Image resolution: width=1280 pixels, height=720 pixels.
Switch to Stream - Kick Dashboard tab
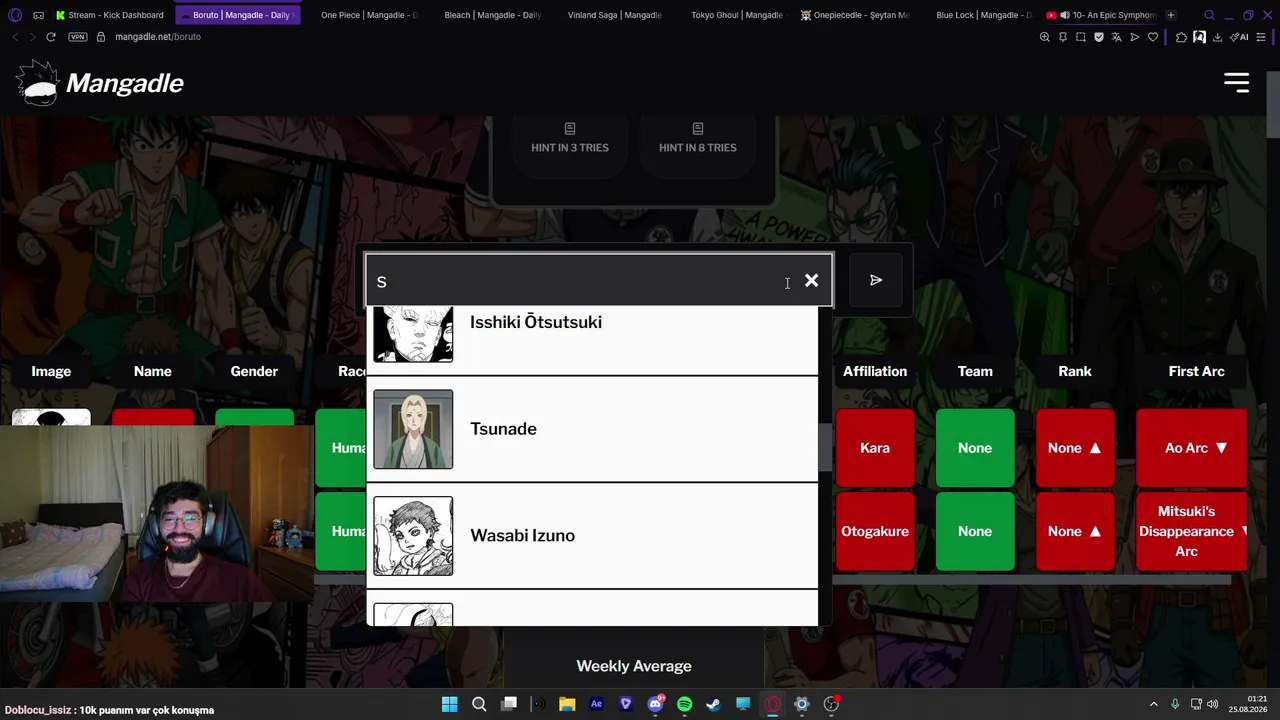tap(110, 15)
